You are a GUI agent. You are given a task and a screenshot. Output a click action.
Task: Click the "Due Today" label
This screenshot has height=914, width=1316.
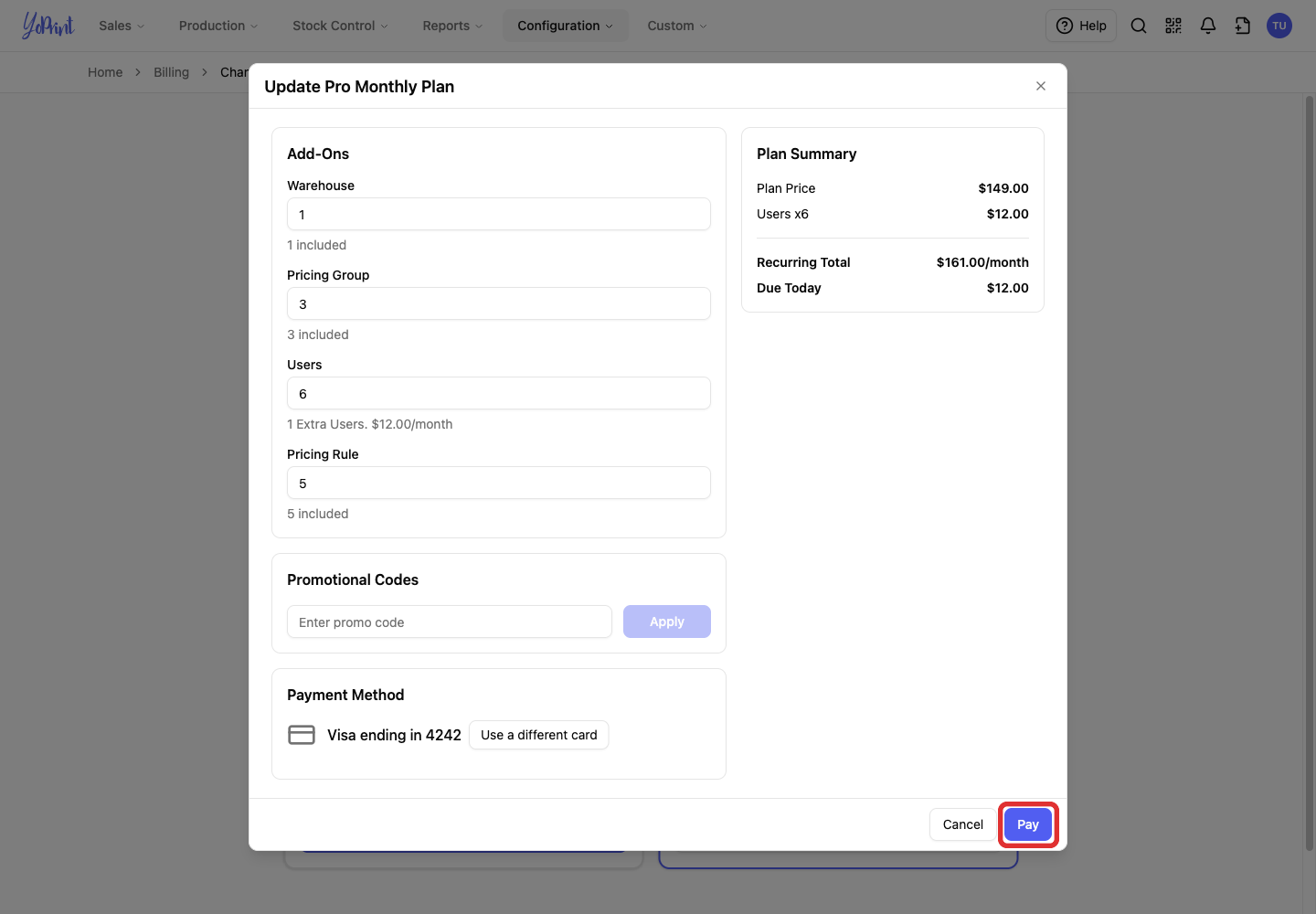(x=789, y=288)
